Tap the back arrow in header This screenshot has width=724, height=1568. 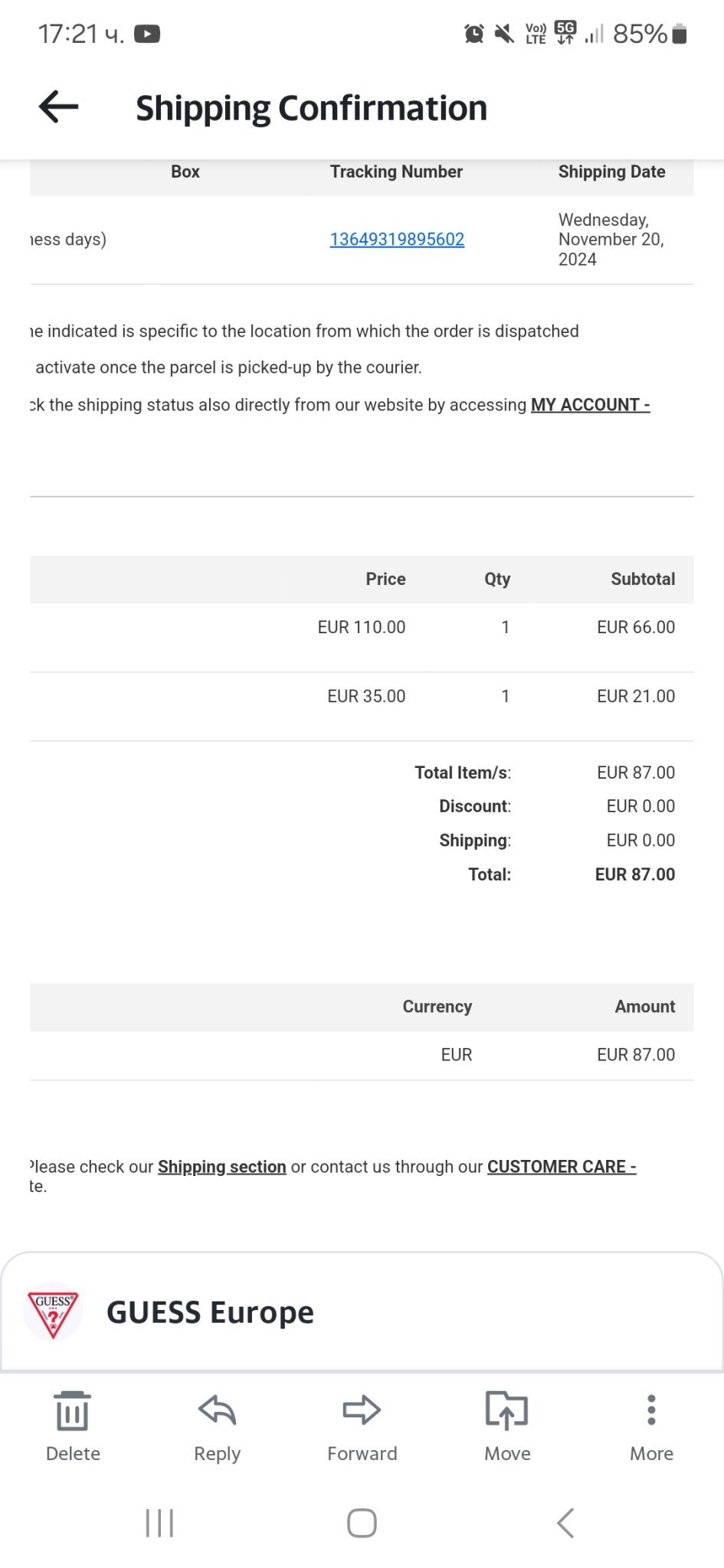click(x=59, y=106)
